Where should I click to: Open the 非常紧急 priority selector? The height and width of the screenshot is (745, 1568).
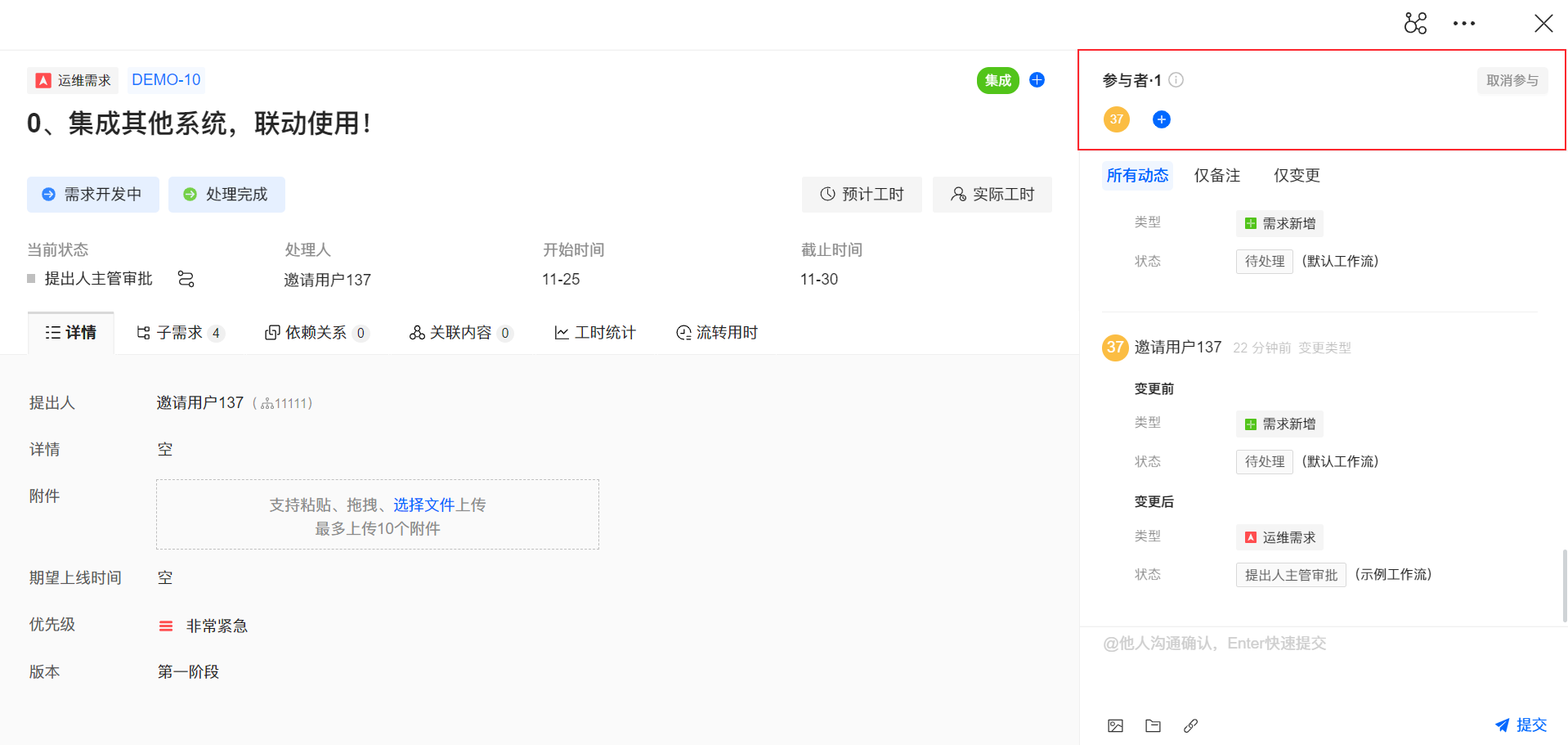(x=204, y=626)
